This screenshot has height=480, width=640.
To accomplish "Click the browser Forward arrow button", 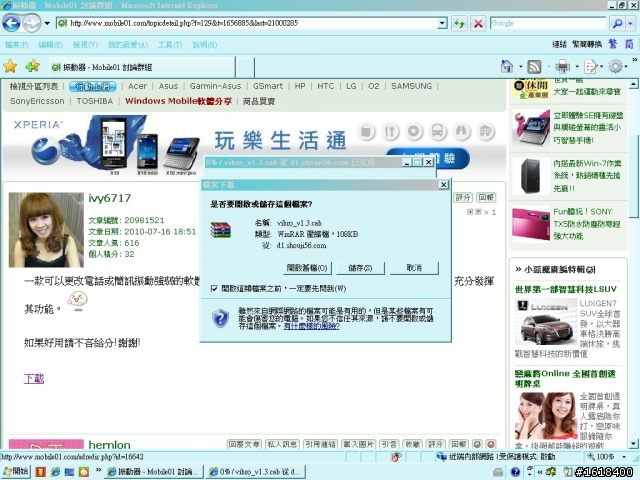I will [x=32, y=23].
